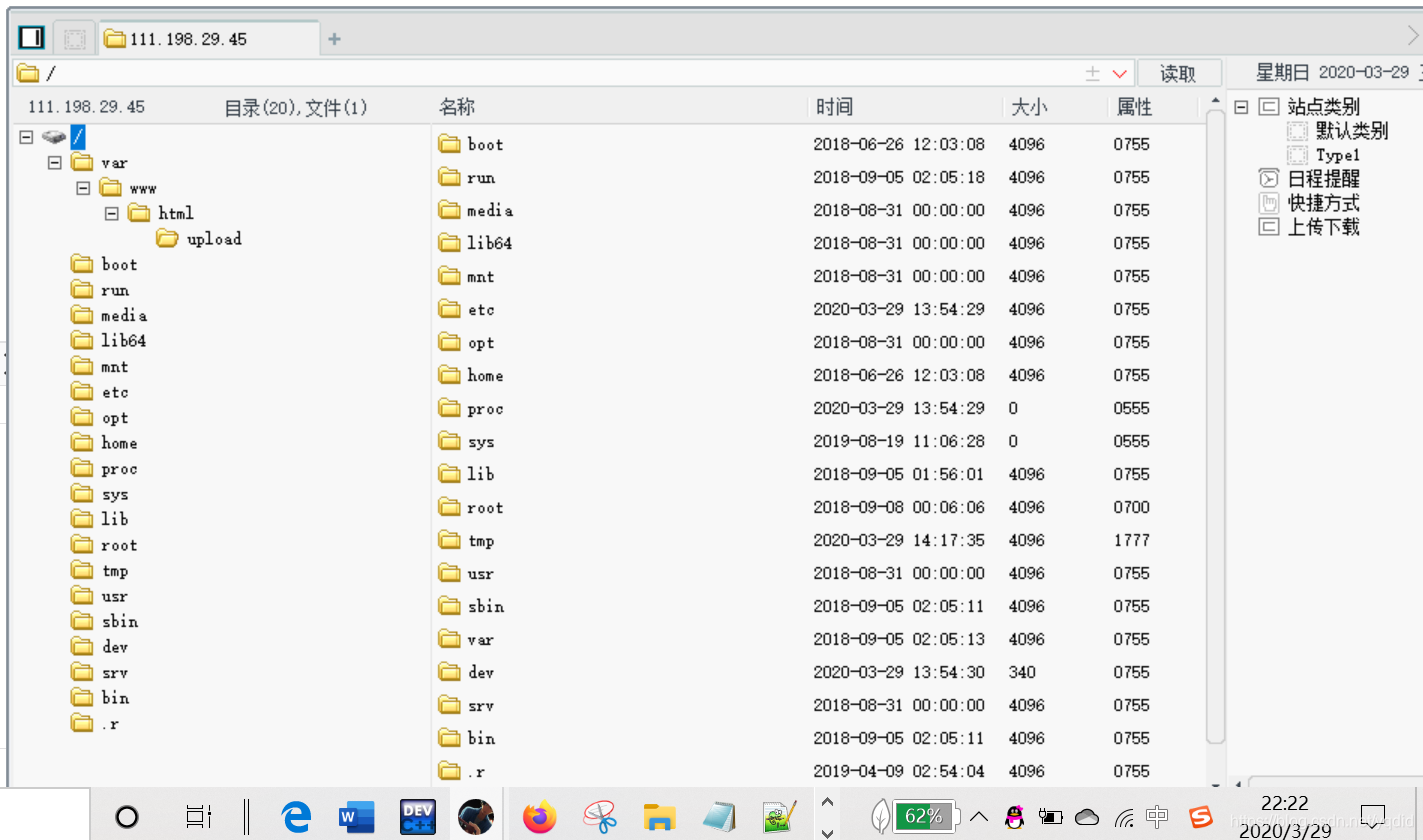Screen dimensions: 1423x840
Task: Select the proc row in the file list
Action: pyautogui.click(x=818, y=408)
